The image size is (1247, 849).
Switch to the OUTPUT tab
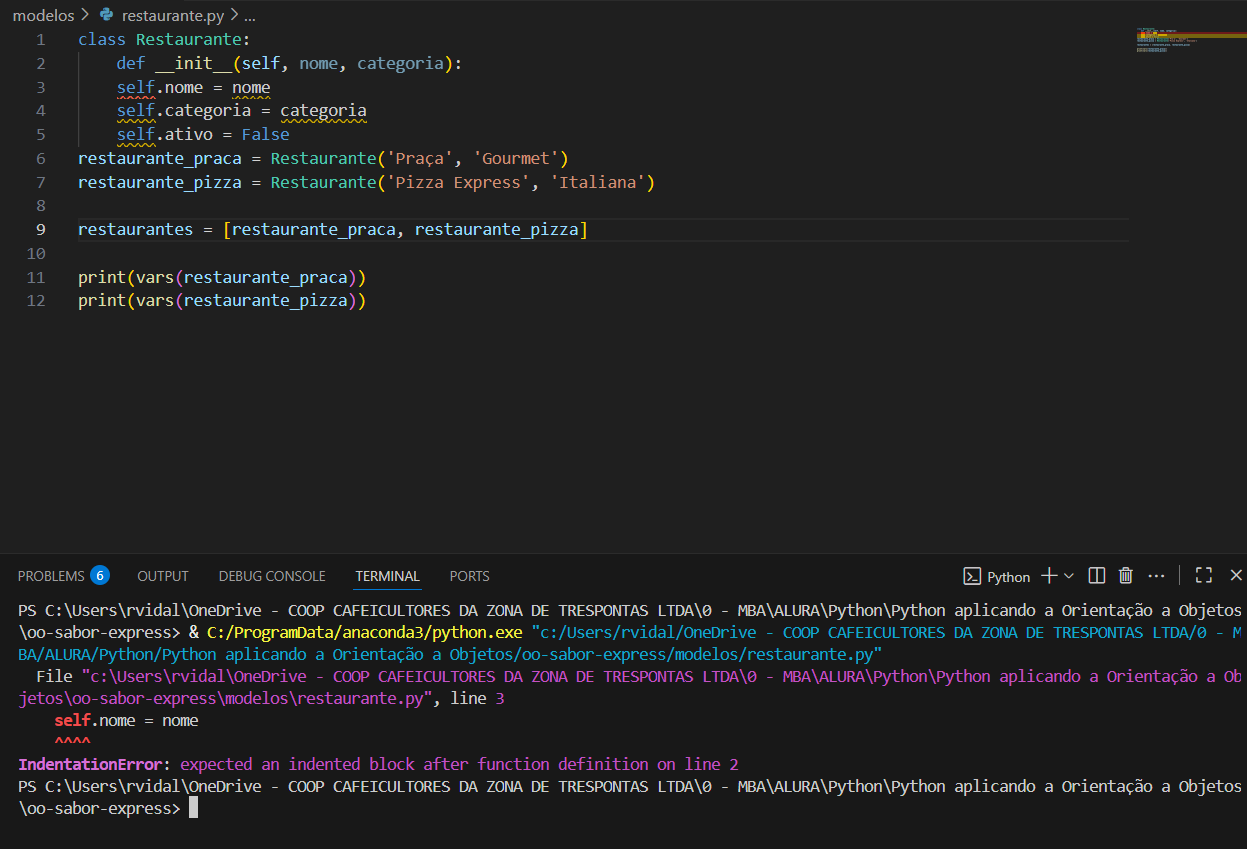click(x=163, y=576)
